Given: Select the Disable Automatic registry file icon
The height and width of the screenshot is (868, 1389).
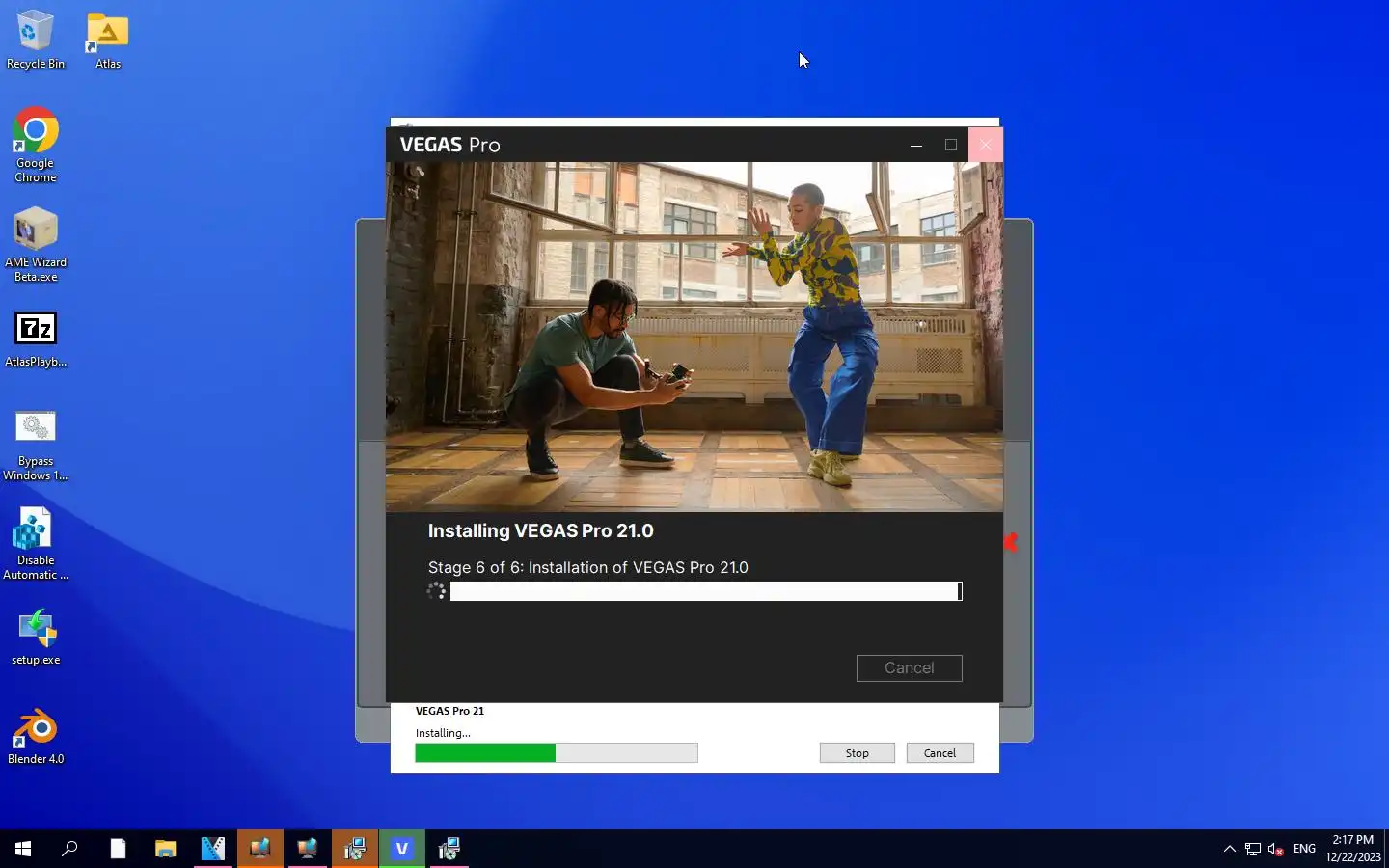Looking at the screenshot, I should click(x=36, y=544).
